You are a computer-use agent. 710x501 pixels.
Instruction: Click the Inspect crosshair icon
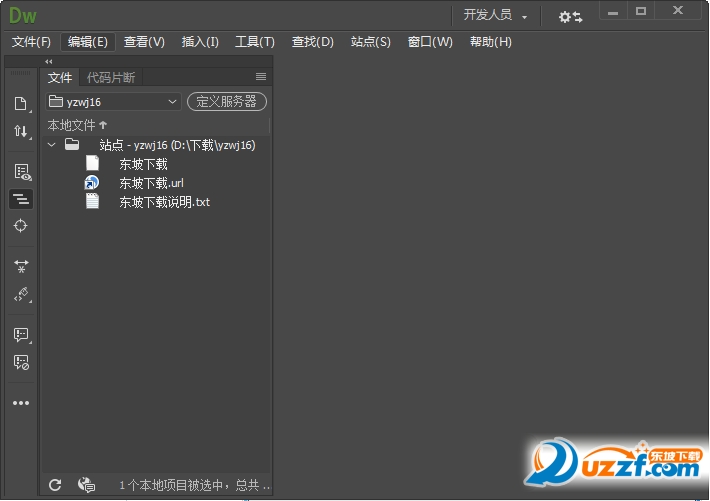click(21, 226)
